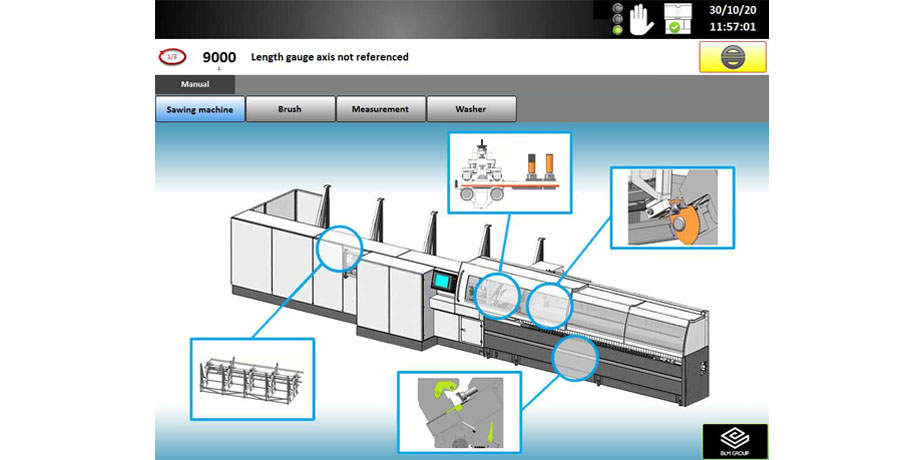Click the date and time display
The width and height of the screenshot is (924, 460).
[x=733, y=18]
